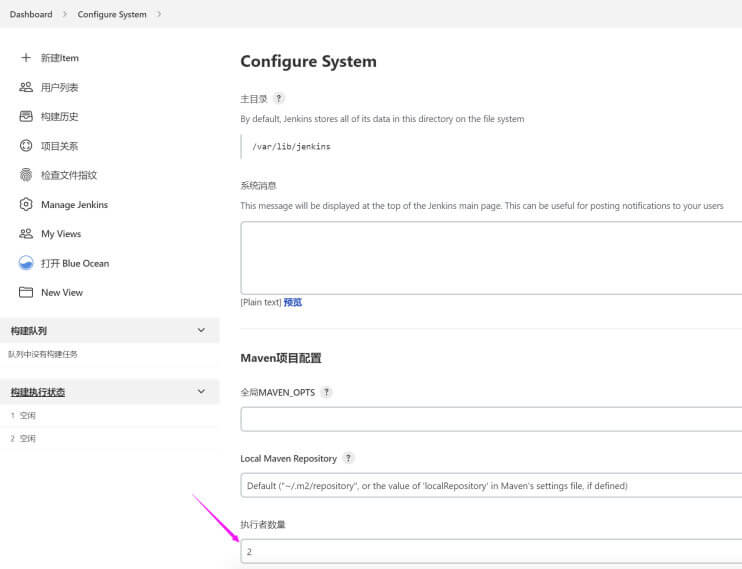742x569 pixels.
Task: Click the Blue Ocean icon
Action: [x=26, y=263]
